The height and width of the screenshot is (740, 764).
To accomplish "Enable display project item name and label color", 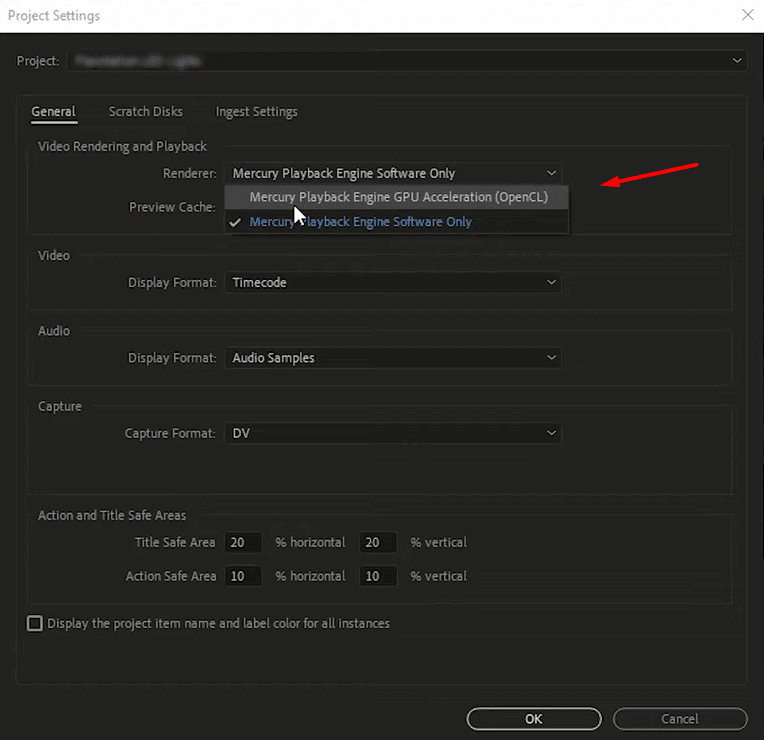I will pos(35,624).
